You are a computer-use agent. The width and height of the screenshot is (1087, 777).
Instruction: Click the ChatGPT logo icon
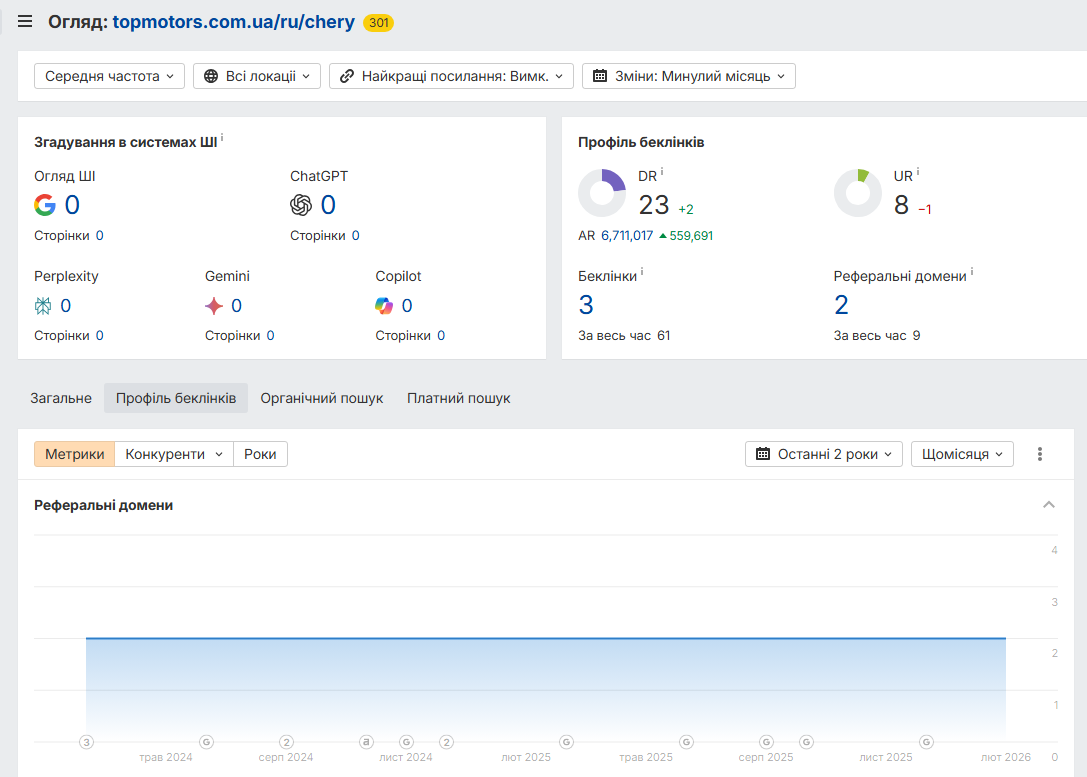pos(301,204)
